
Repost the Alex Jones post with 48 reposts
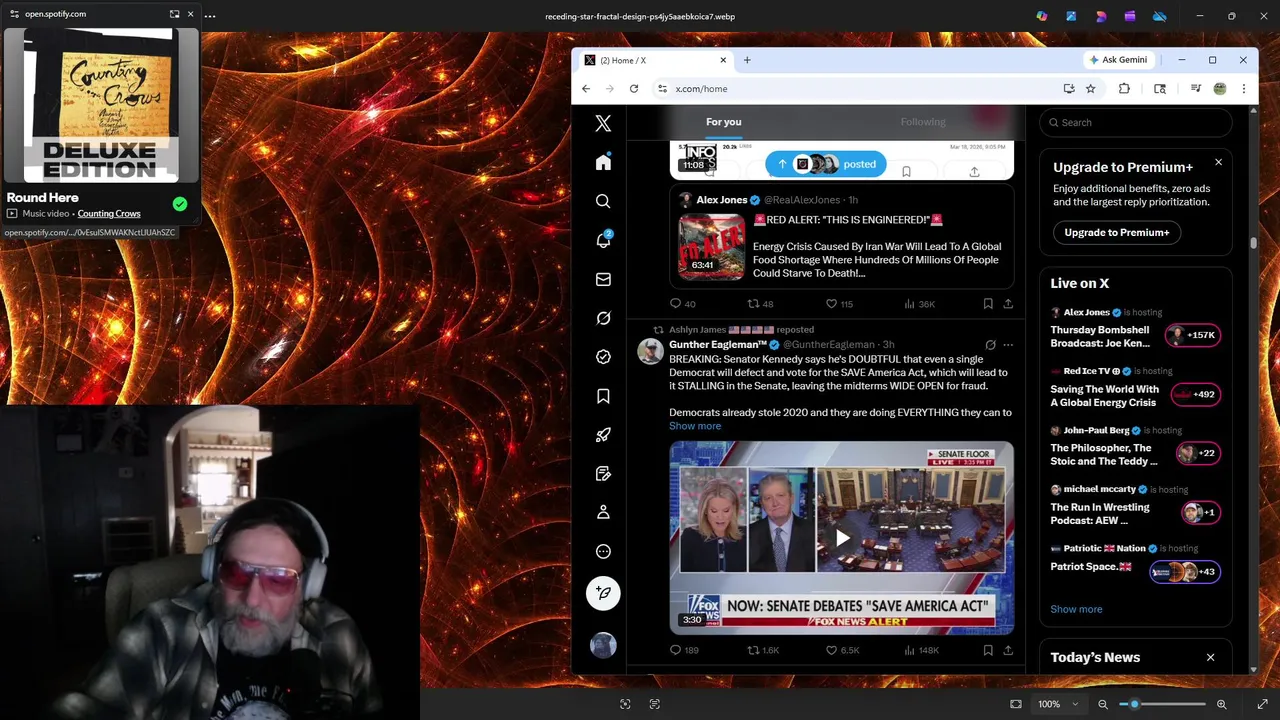pos(760,304)
